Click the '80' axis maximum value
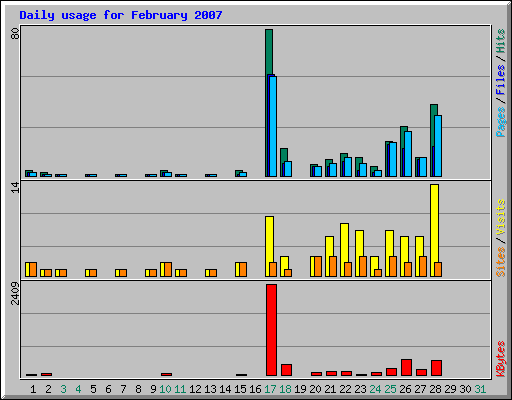 point(15,34)
